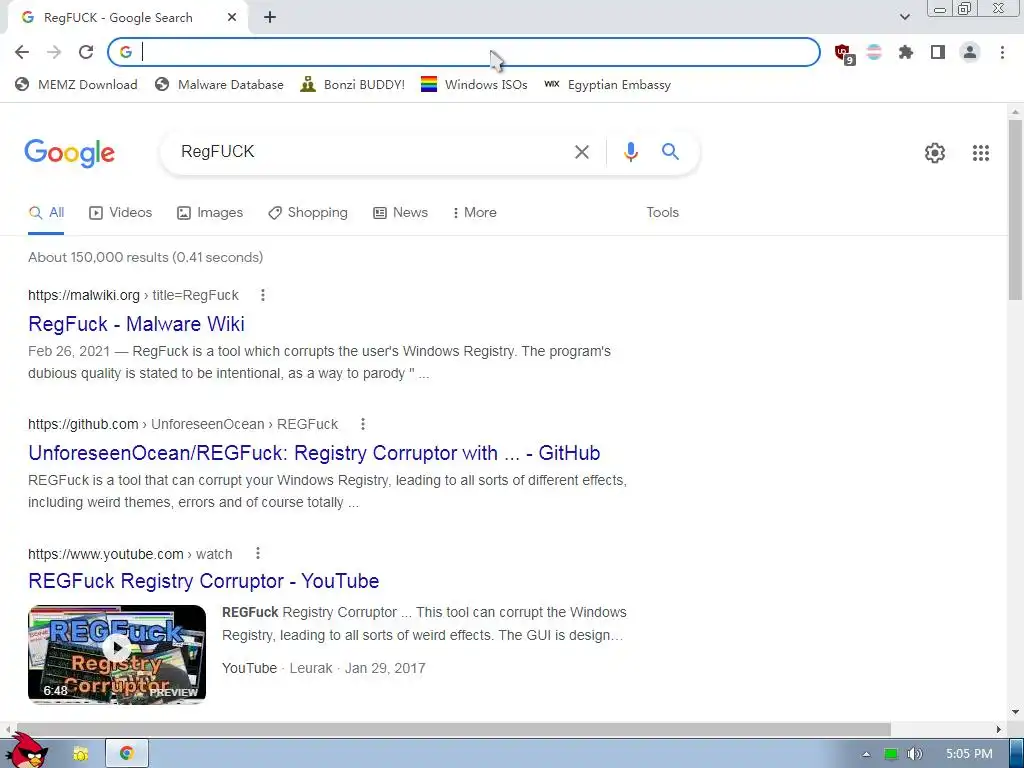Click the scroll-right arrow of horizontal scrollbar
The image size is (1024, 768).
click(999, 729)
